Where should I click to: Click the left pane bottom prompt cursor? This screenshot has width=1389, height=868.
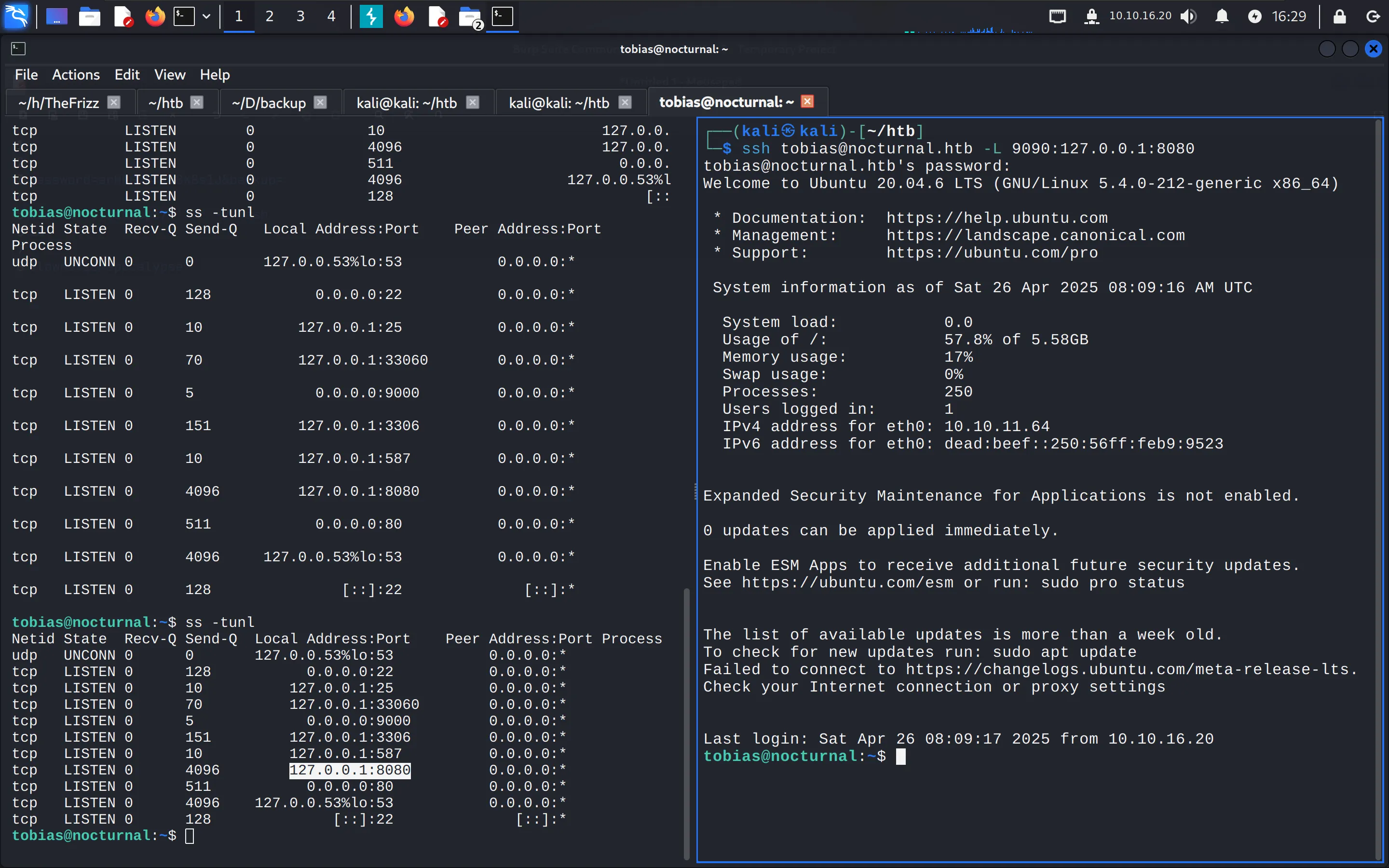[x=190, y=836]
